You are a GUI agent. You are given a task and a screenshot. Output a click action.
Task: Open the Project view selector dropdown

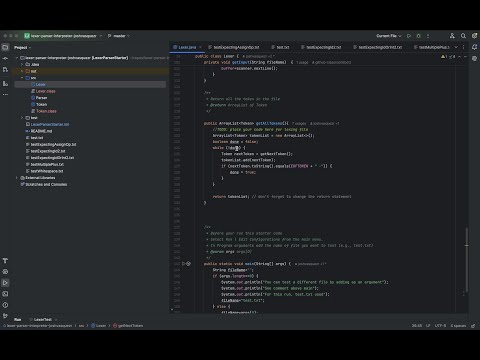coord(22,47)
